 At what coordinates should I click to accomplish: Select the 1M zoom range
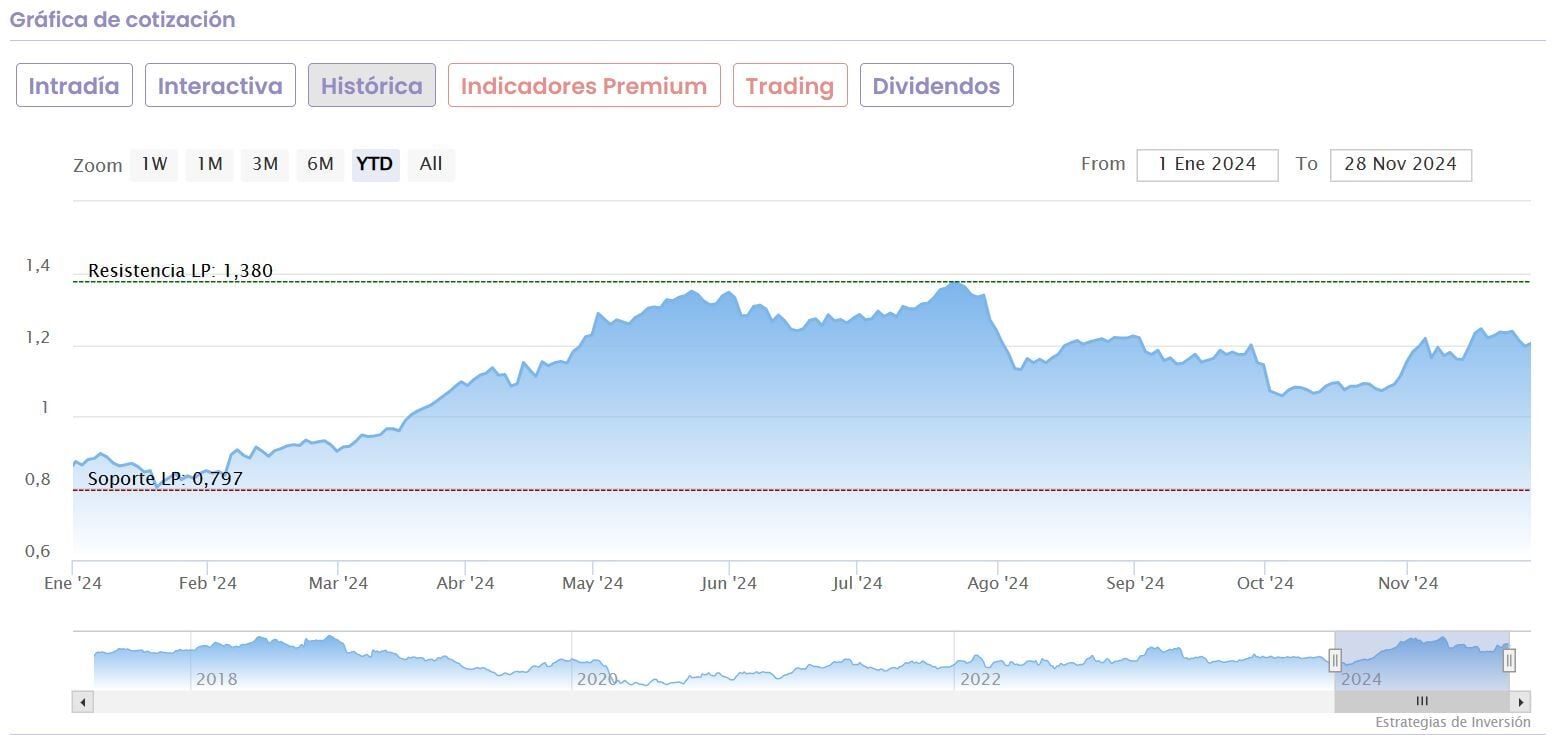(x=210, y=164)
